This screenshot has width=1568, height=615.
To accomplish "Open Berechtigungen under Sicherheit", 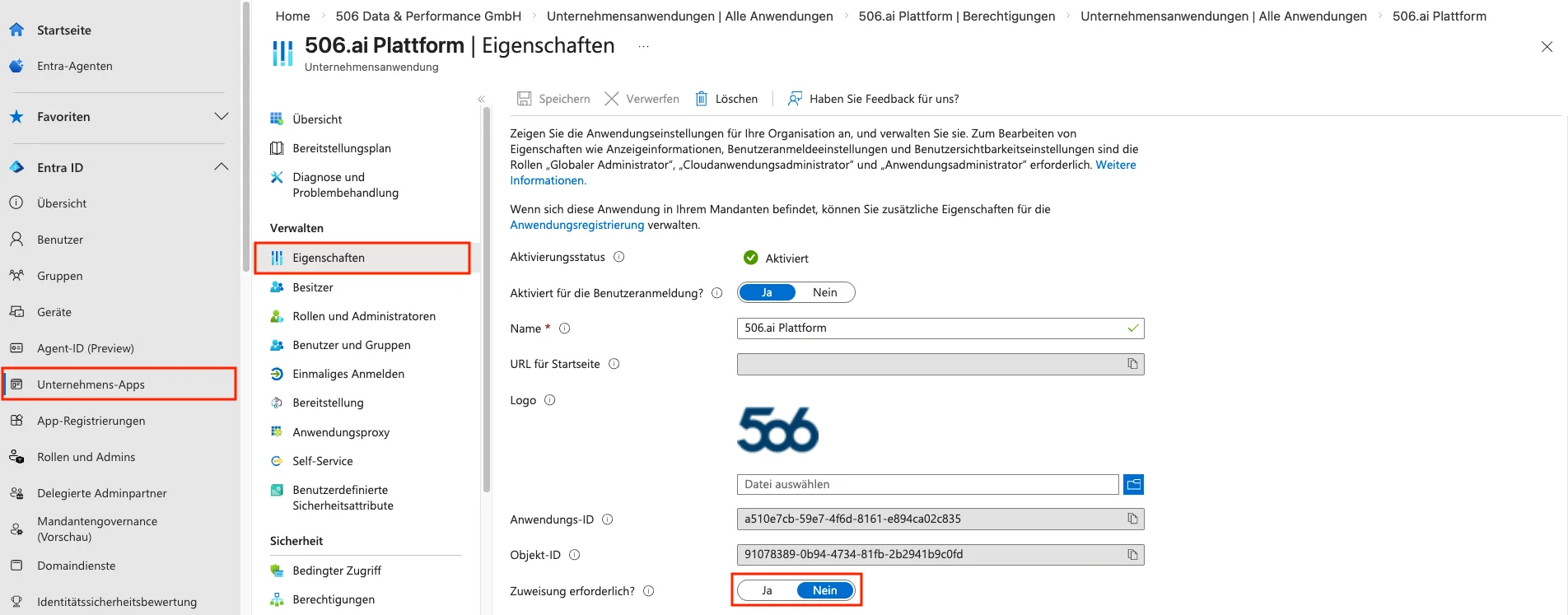I will coord(334,599).
